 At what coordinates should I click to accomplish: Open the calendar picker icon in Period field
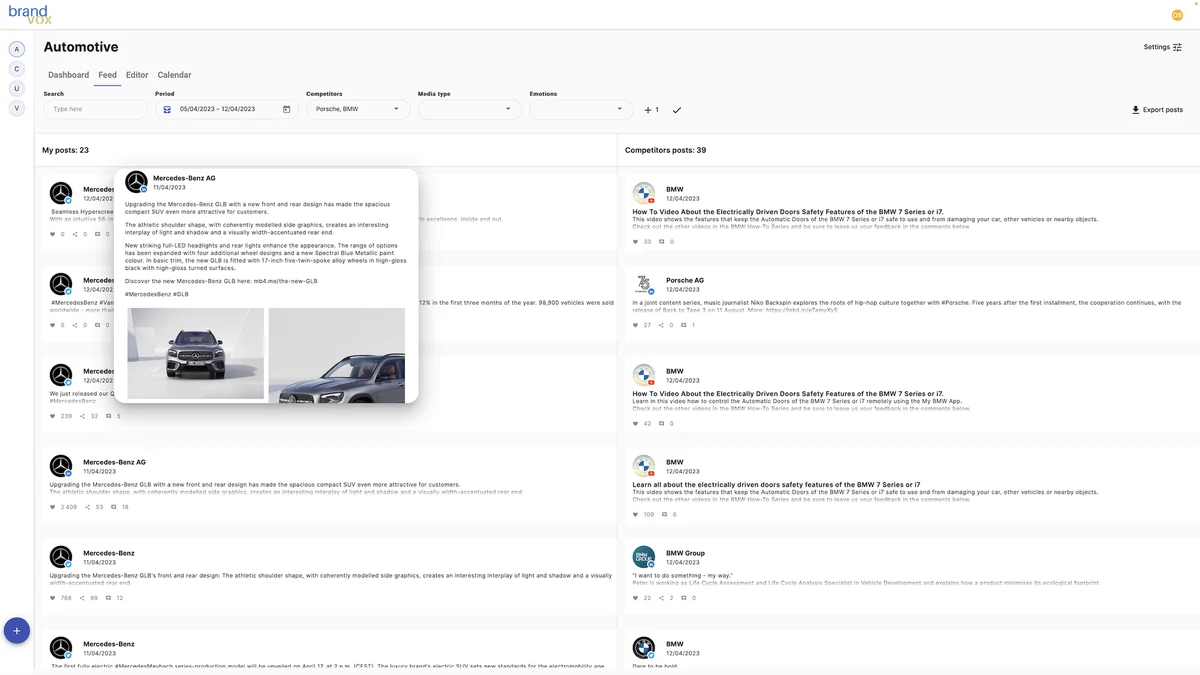pyautogui.click(x=286, y=110)
